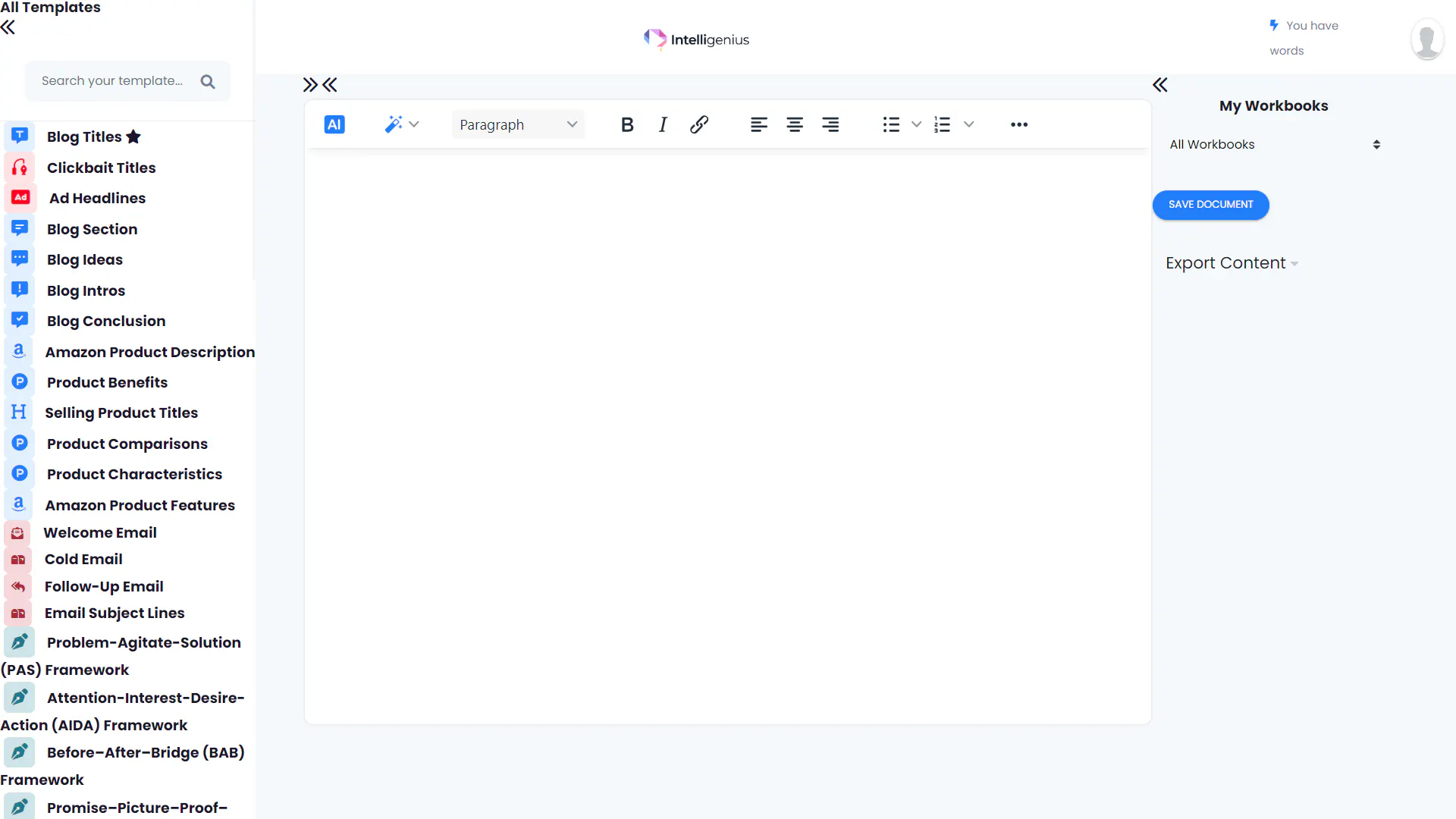Center align the text
Image resolution: width=1456 pixels, height=819 pixels.
[x=795, y=124]
